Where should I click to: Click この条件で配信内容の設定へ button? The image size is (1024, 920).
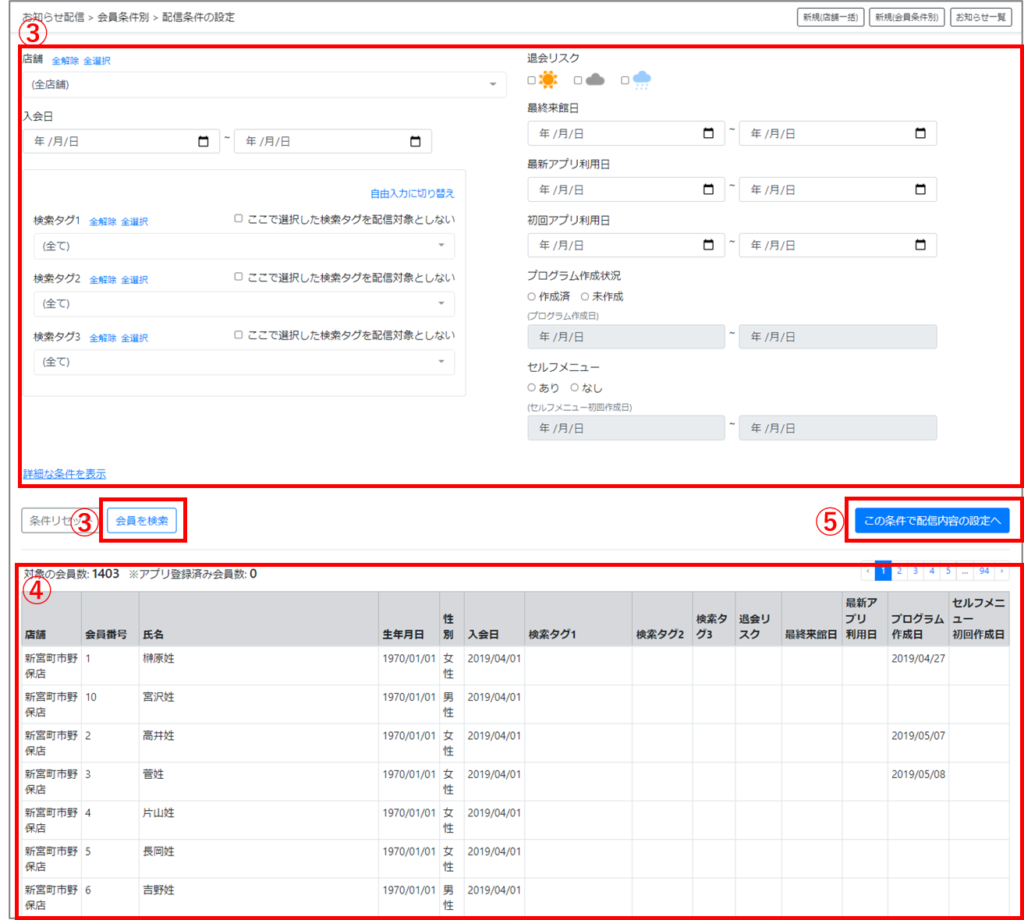pyautogui.click(x=932, y=520)
